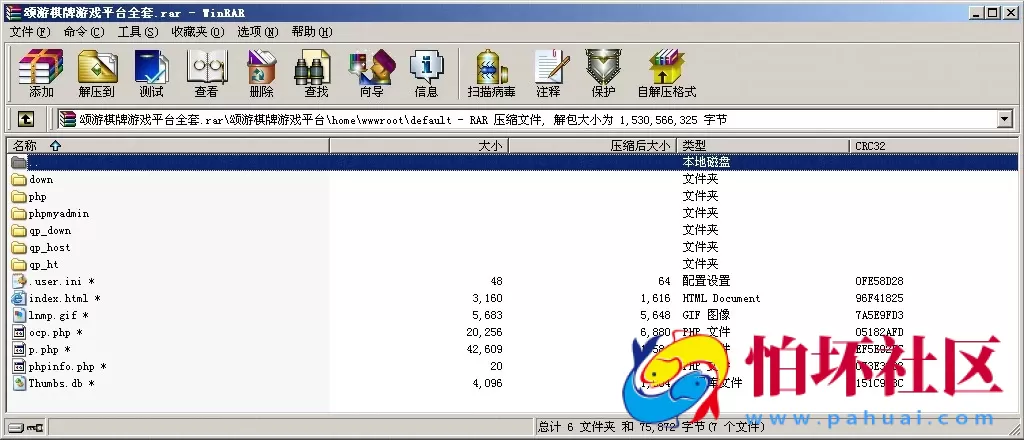Click the p.php file icon

coord(19,349)
